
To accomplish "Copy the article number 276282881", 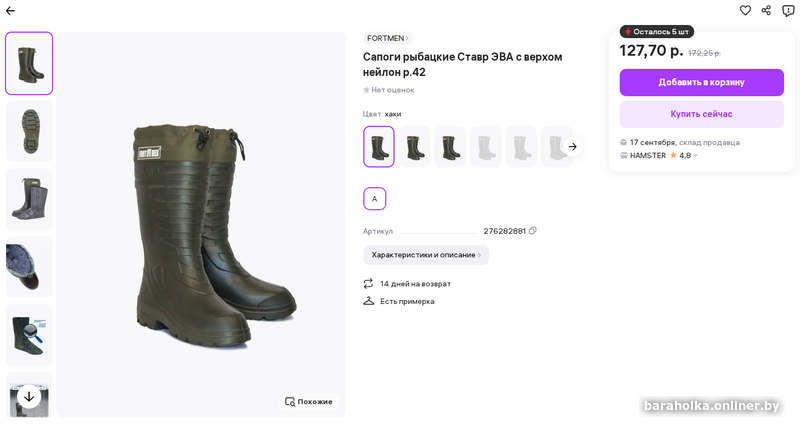I will click(x=533, y=231).
